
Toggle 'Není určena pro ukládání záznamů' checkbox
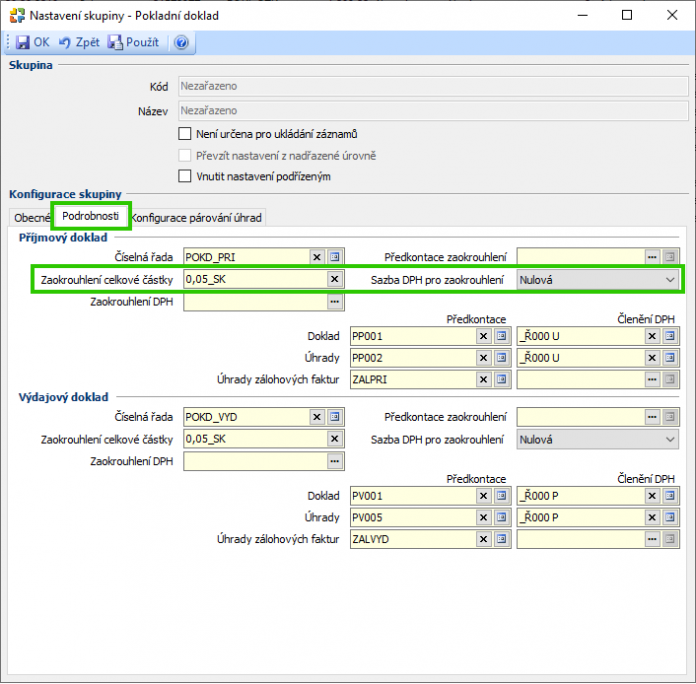tap(185, 134)
